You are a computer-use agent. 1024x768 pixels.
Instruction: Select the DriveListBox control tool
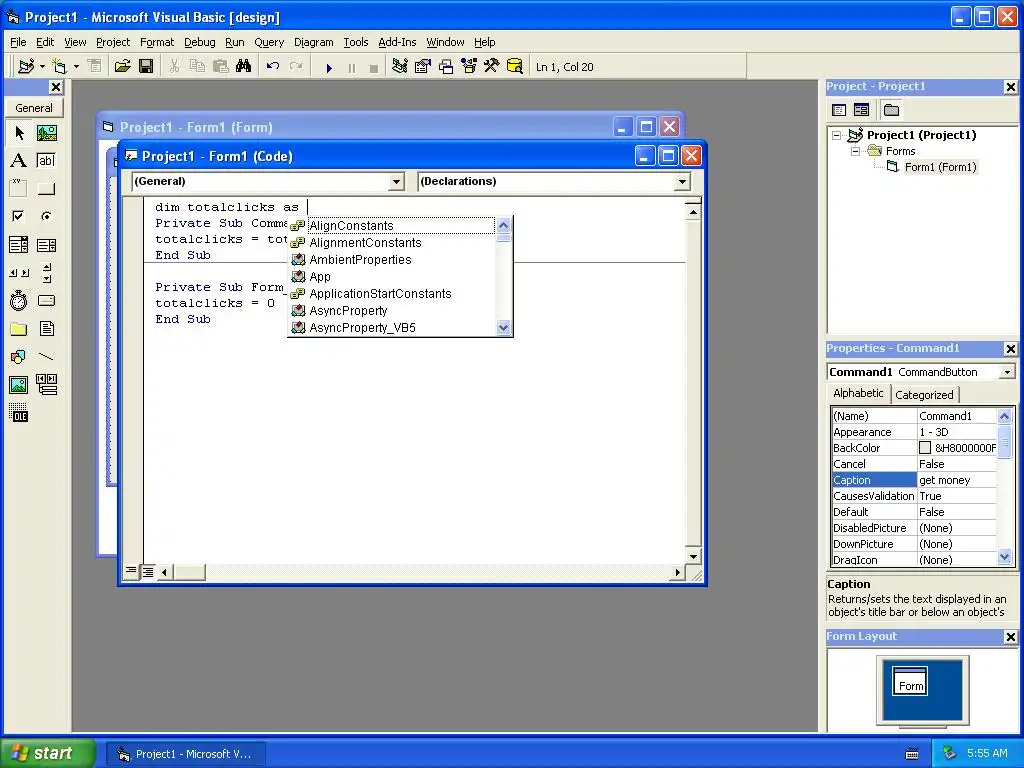tap(46, 301)
